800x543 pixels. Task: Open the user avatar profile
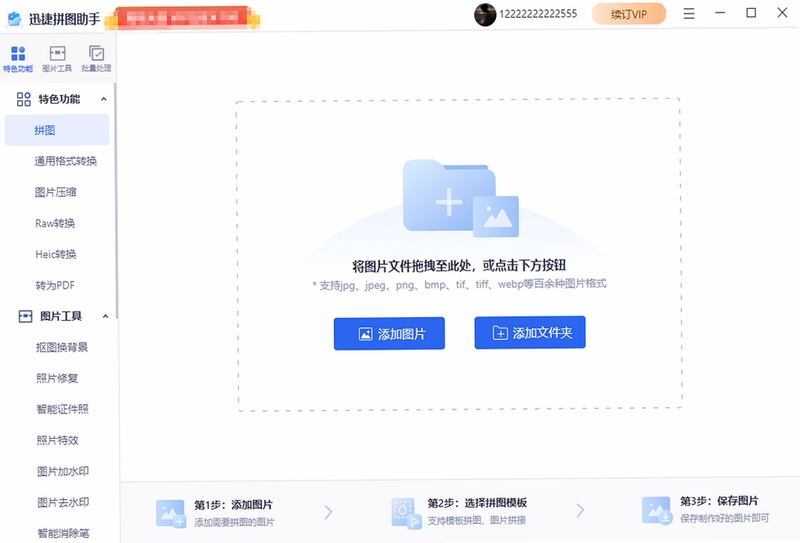[485, 14]
